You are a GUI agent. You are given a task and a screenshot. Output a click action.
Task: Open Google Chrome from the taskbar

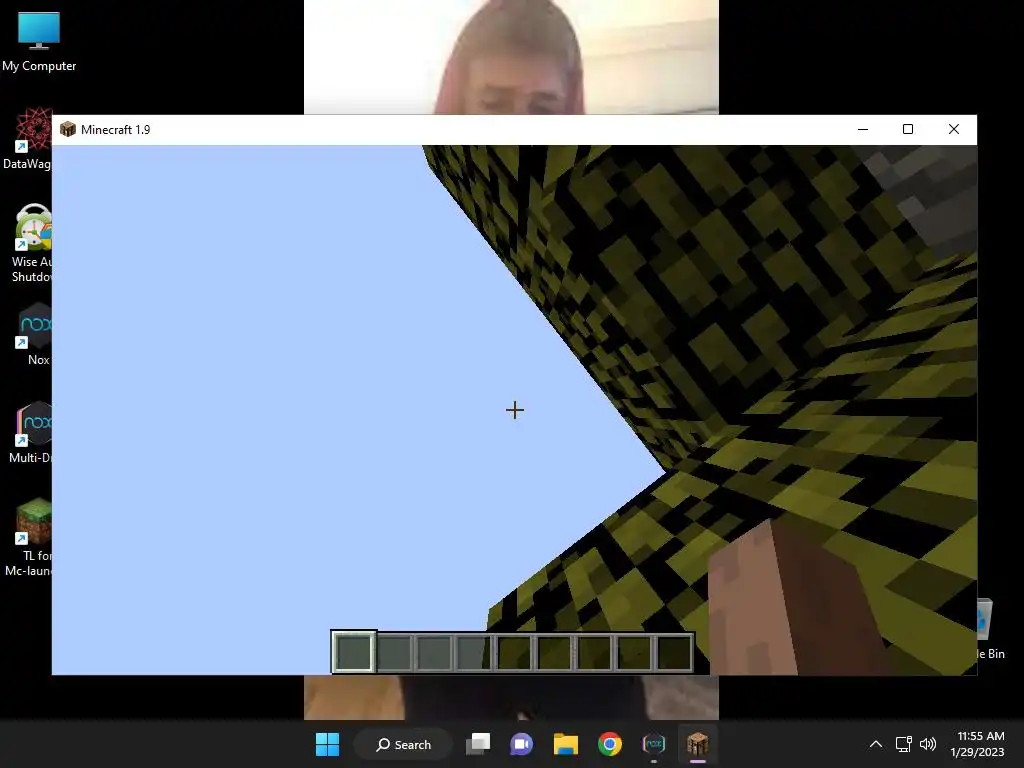[609, 744]
